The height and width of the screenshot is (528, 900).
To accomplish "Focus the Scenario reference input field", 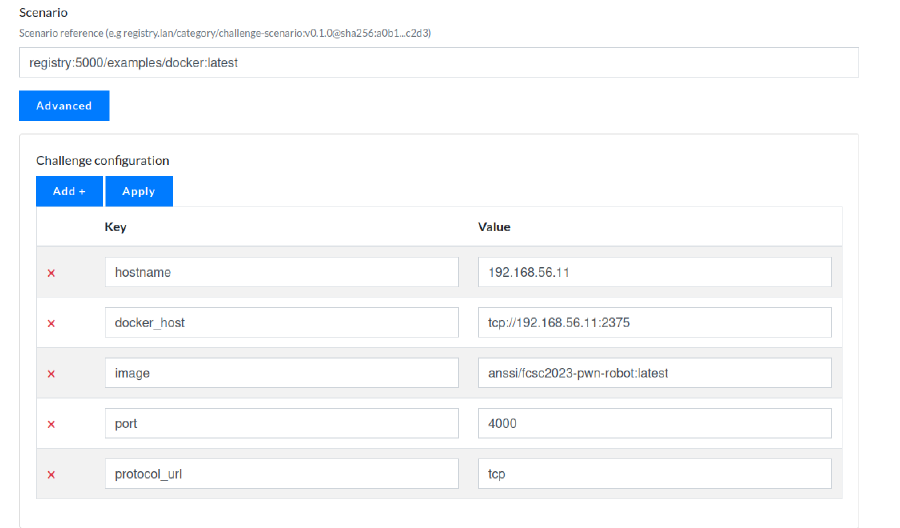I will click(x=438, y=62).
